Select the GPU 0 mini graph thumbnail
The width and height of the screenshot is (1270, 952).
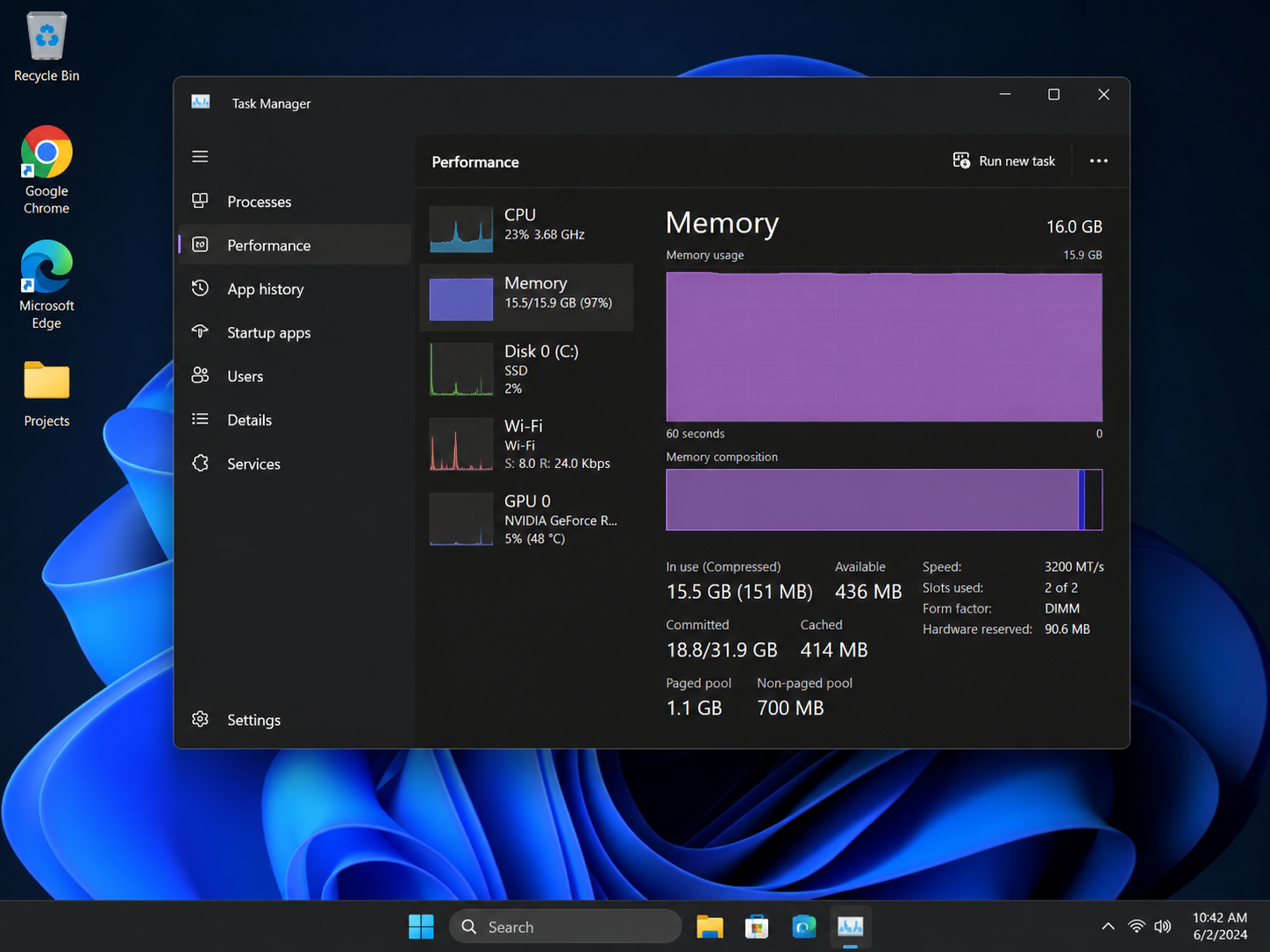coord(461,519)
